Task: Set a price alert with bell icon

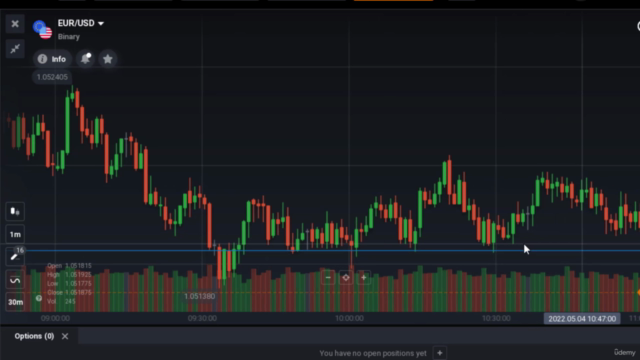Action: [85, 59]
